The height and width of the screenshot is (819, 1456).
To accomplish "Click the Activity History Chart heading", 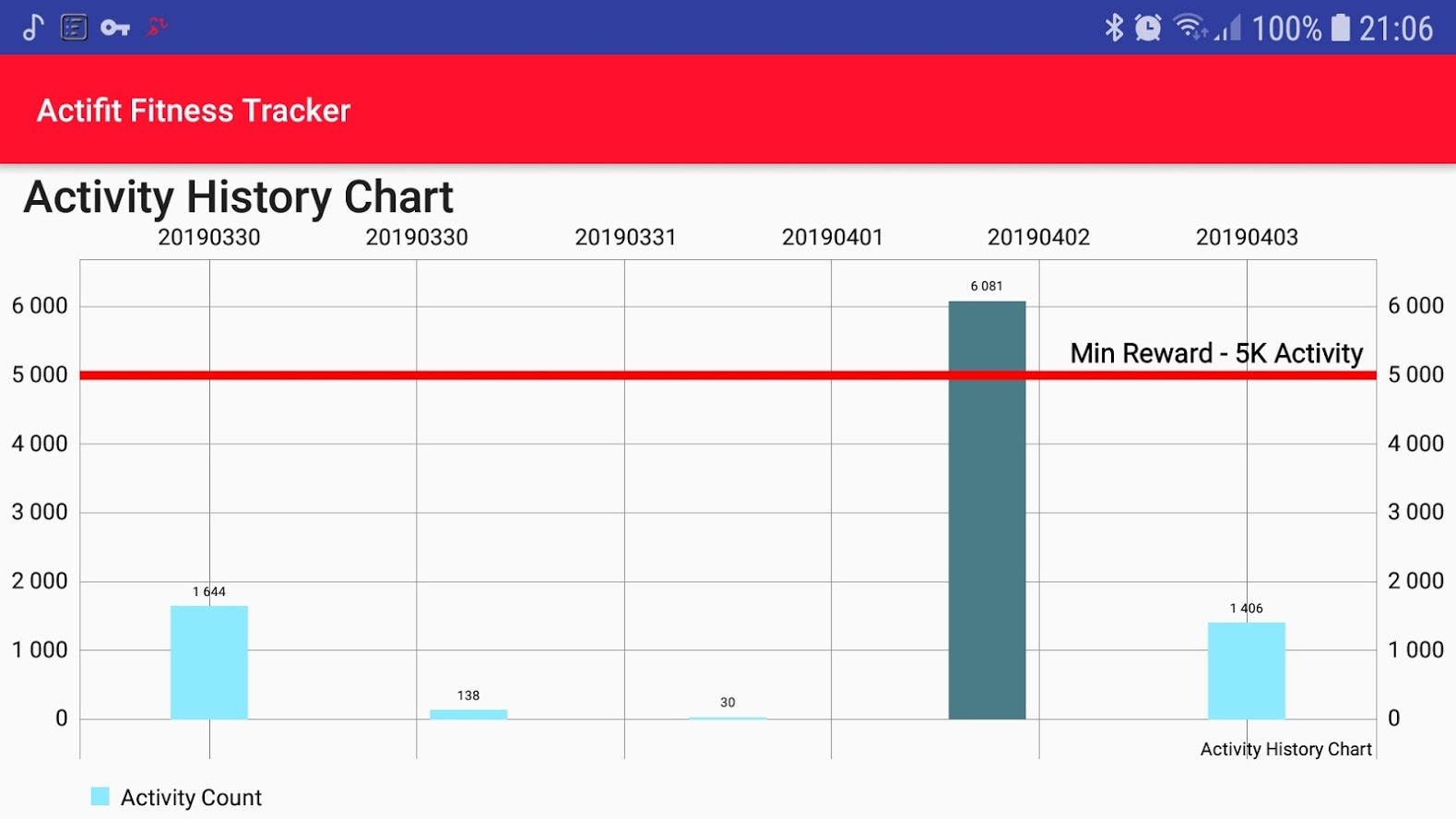I will point(239,197).
